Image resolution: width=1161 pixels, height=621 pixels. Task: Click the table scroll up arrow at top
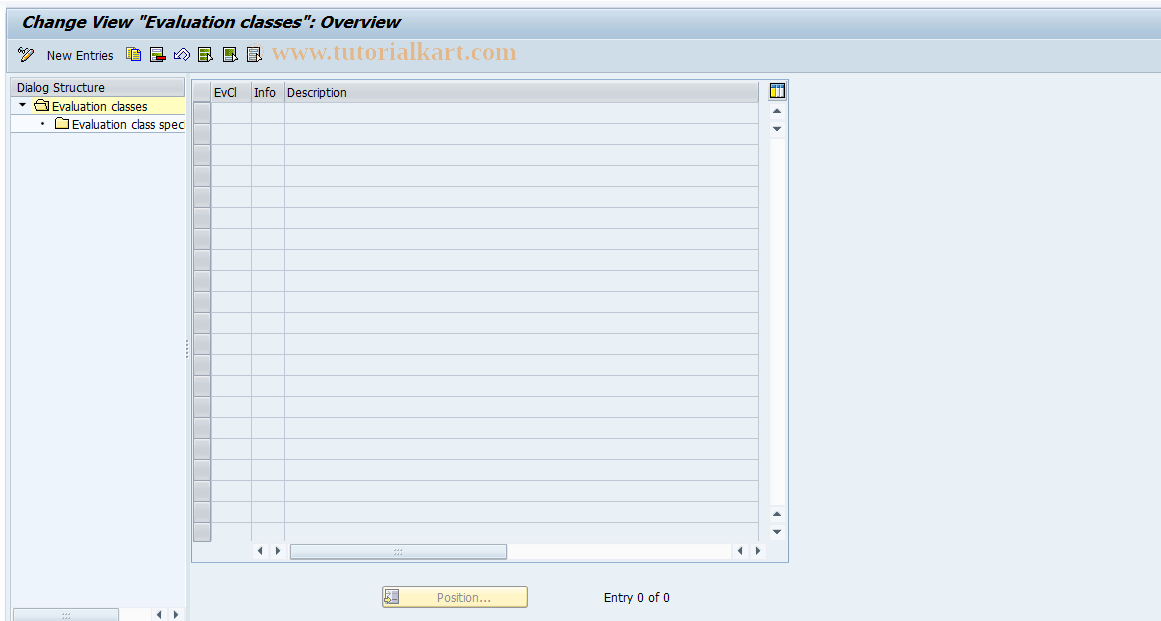[777, 111]
